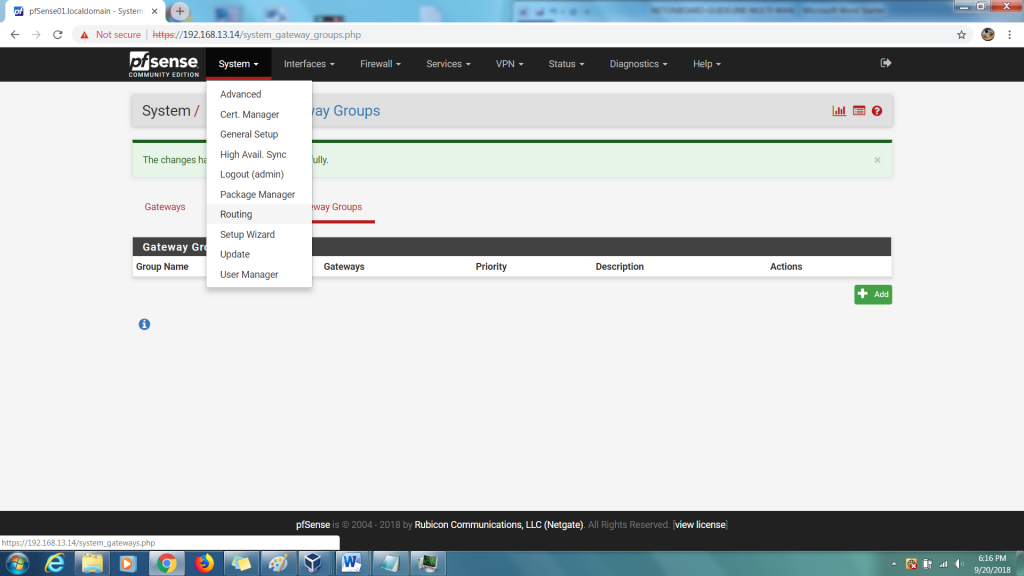Open the traffic graph icon in the breadcrumb bar
Screen dimensions: 1024x576
tap(838, 110)
